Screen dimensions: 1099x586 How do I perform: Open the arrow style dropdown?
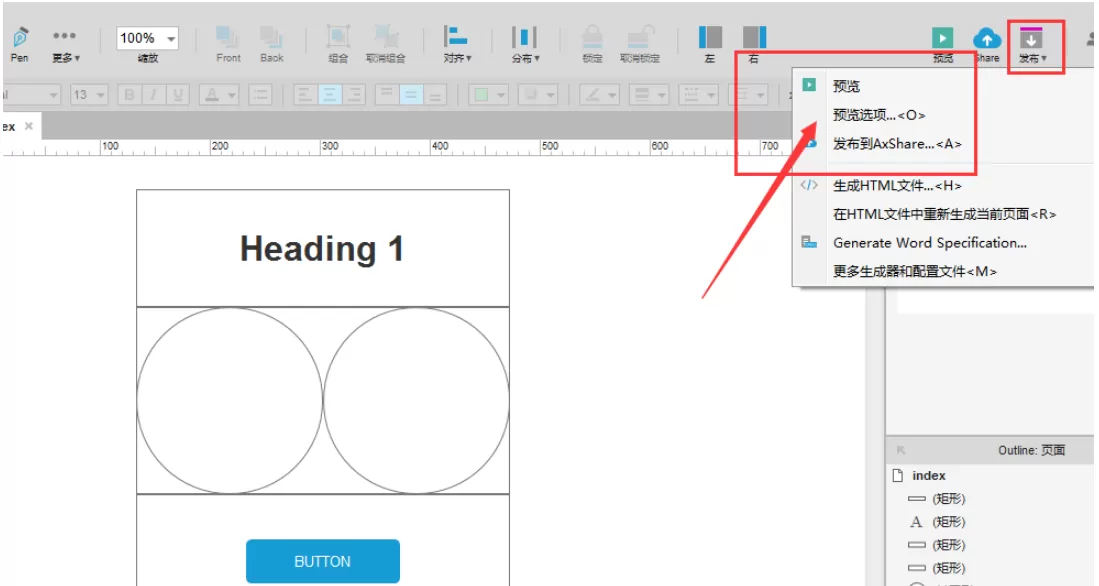point(748,95)
